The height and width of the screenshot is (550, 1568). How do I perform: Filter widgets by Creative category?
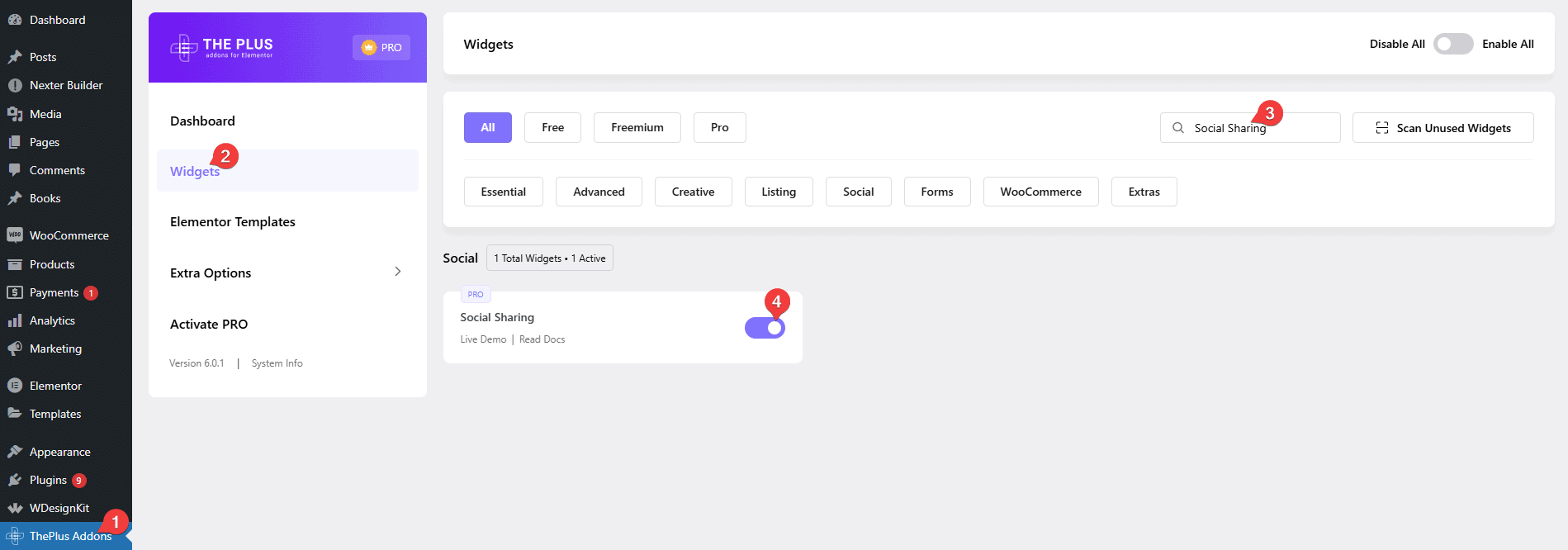tap(693, 192)
